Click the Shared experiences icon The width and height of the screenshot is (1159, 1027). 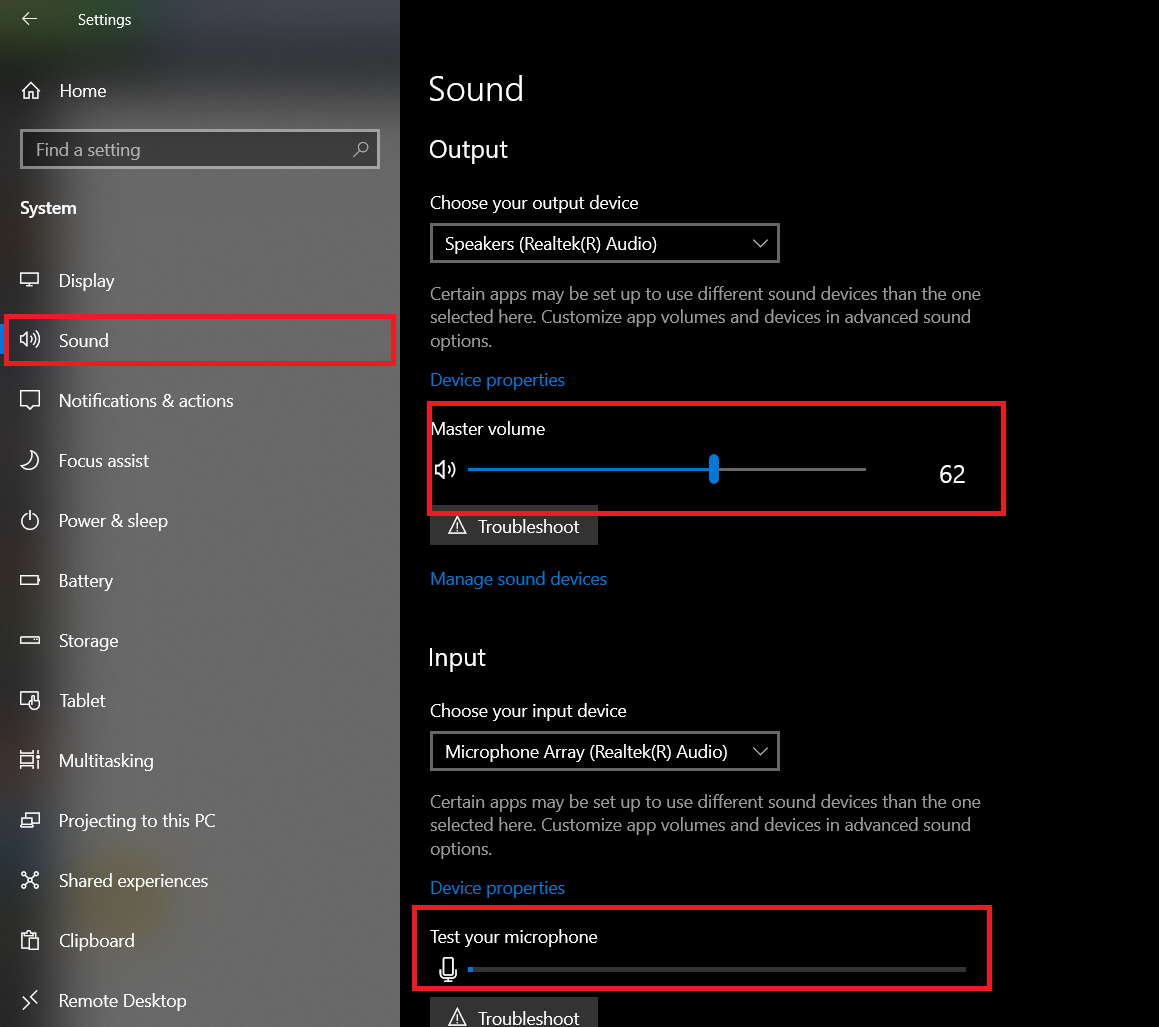[30, 881]
